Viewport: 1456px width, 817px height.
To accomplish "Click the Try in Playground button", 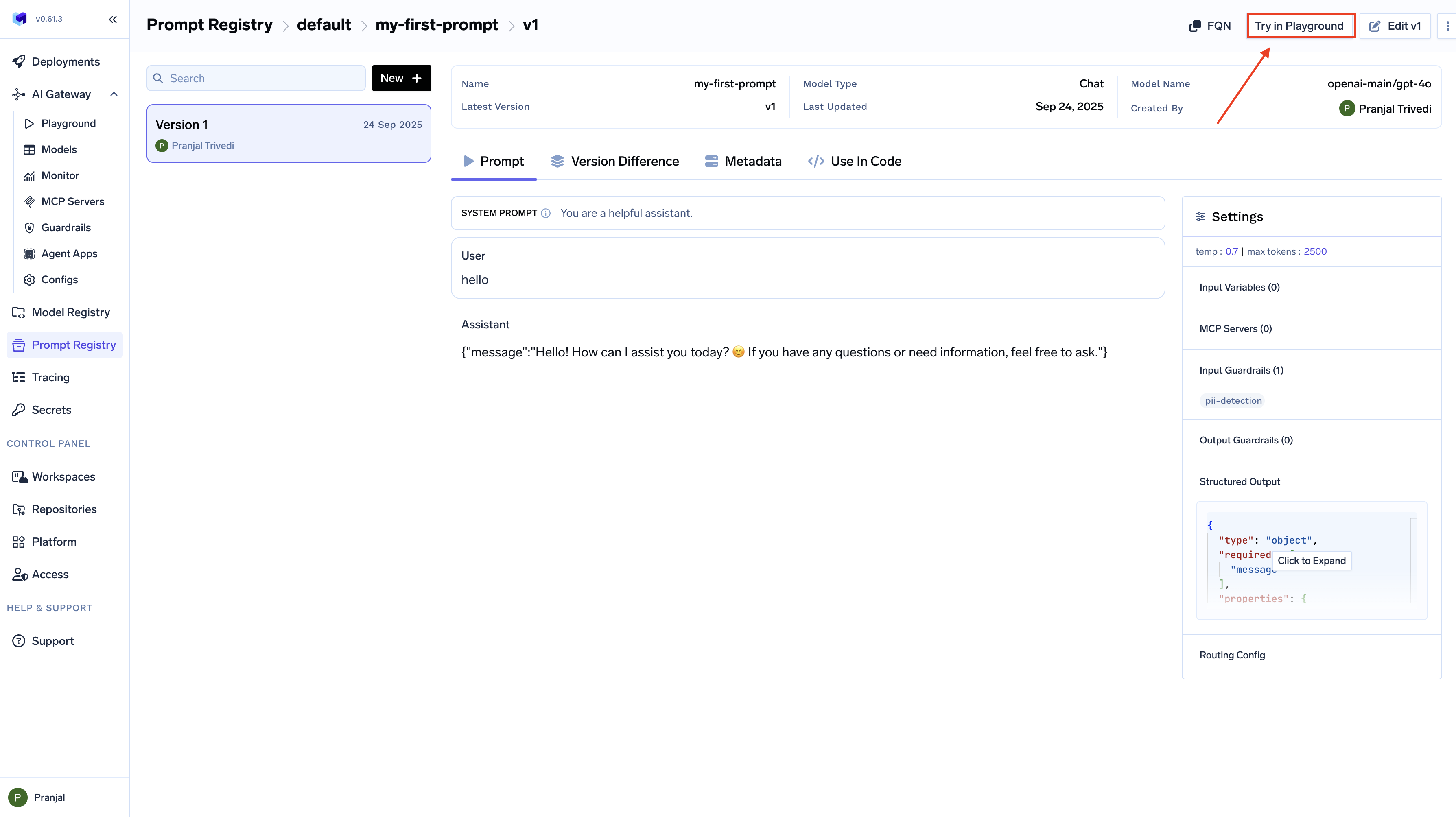I will pos(1299,26).
